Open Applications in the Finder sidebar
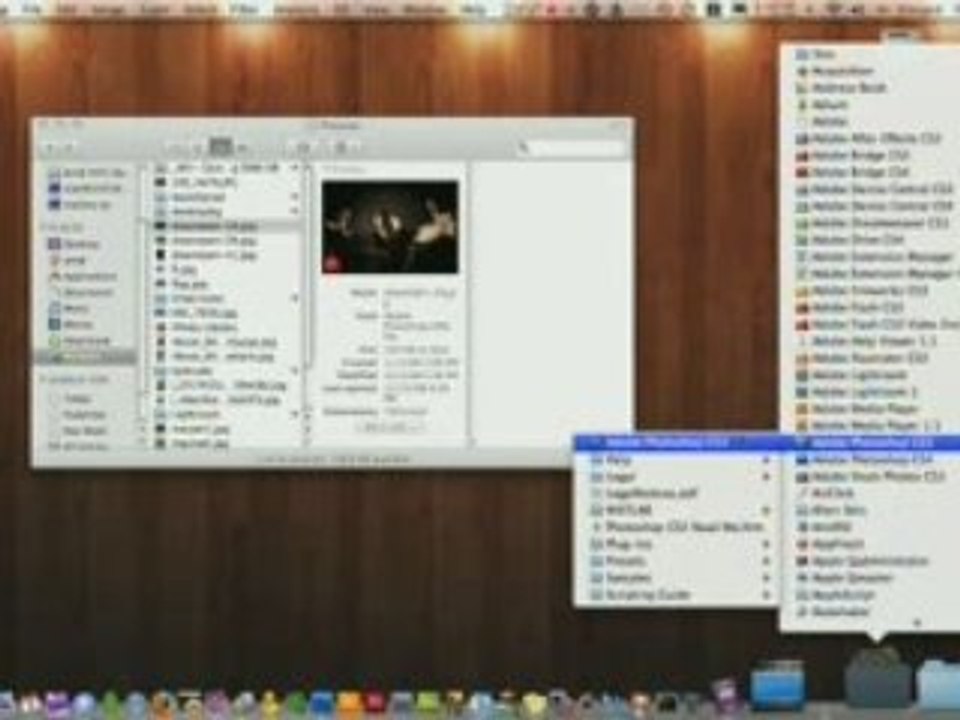The image size is (960, 720). point(83,276)
